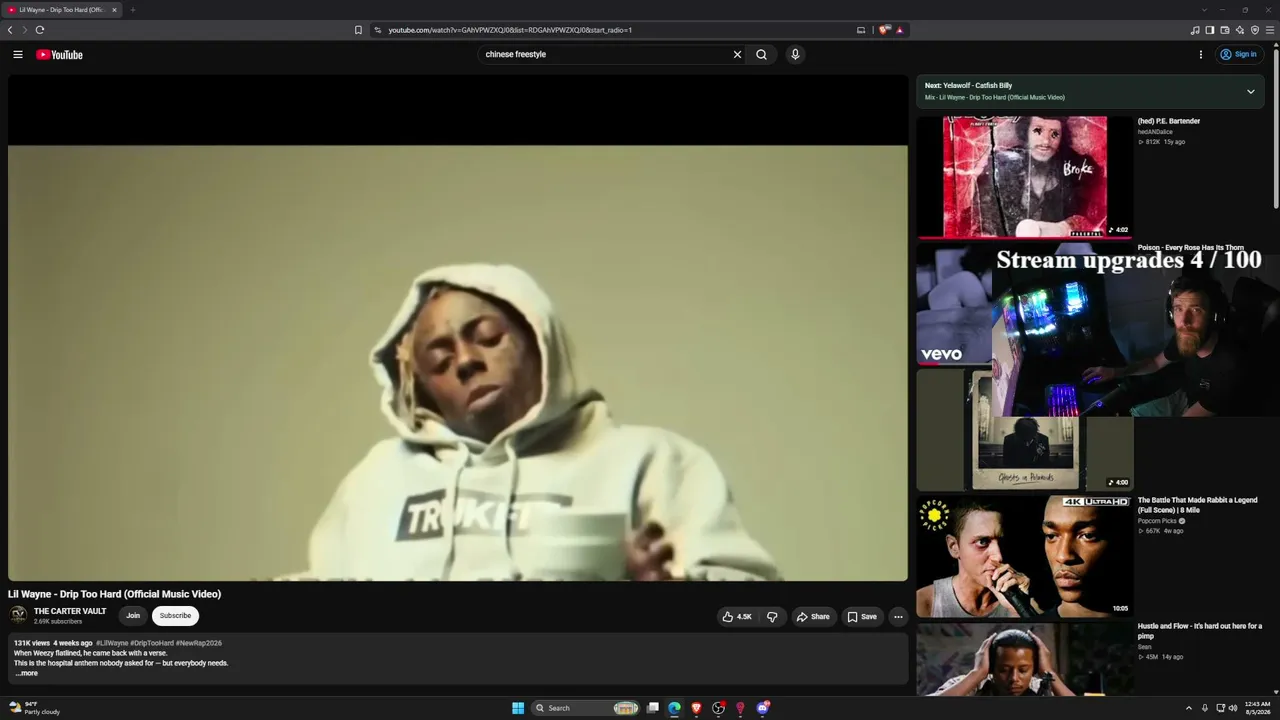Show hidden system tray icons
This screenshot has height=720, width=1280.
(x=1189, y=708)
